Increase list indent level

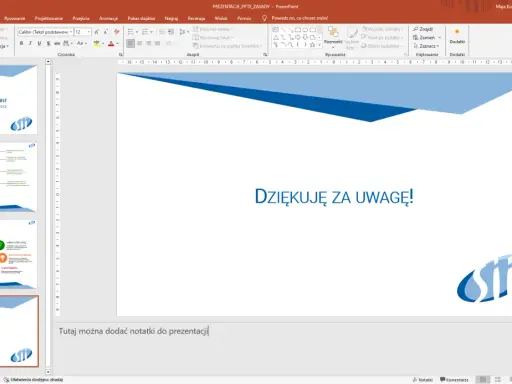[x=171, y=32]
